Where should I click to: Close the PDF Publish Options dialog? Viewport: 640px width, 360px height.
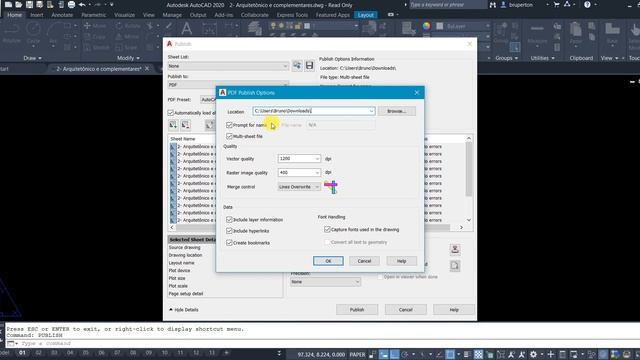(417, 93)
